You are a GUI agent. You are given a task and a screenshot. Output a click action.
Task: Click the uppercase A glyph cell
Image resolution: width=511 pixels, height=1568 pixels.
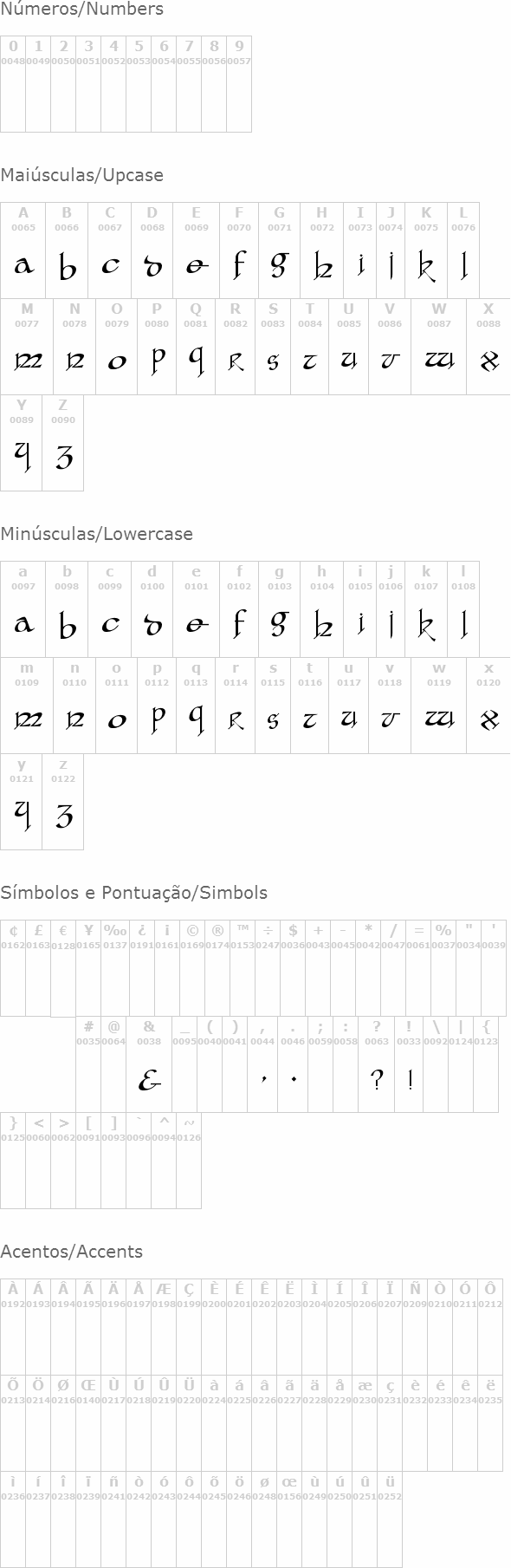23,250
